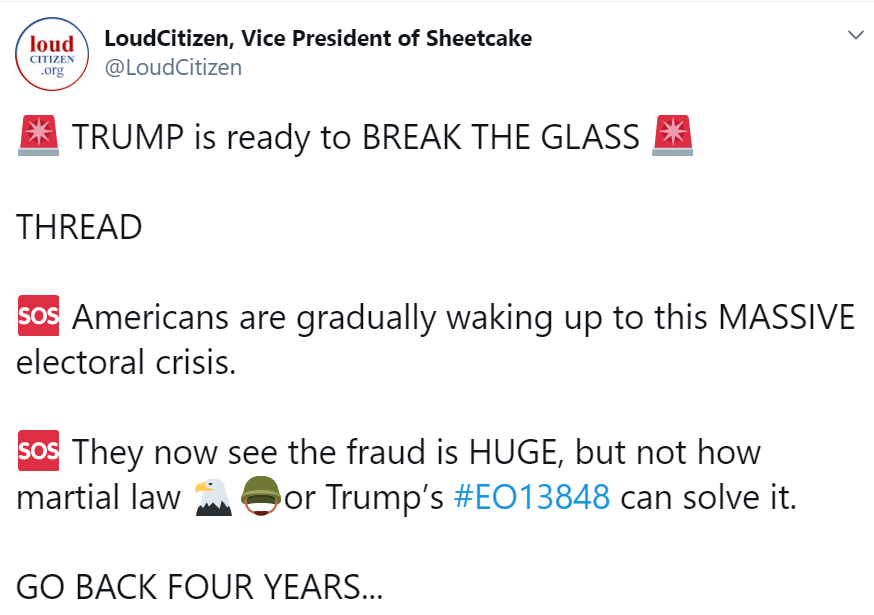Click the phrase can solve it

(708, 497)
